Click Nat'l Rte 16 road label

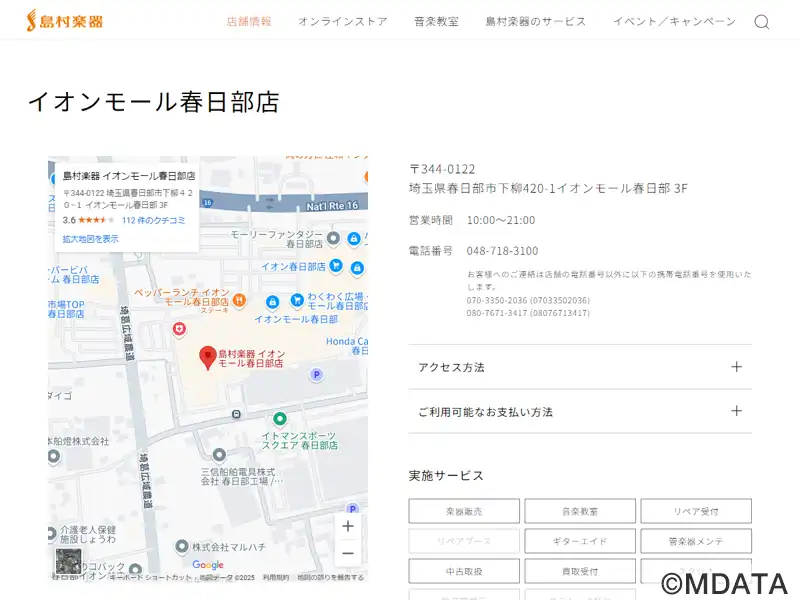pyautogui.click(x=332, y=206)
